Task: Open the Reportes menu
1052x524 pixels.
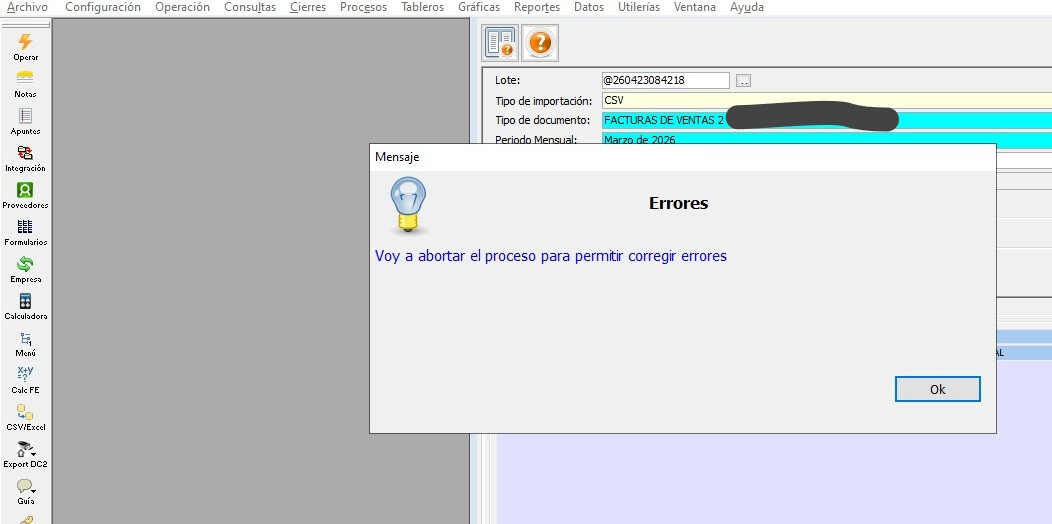Action: tap(537, 7)
